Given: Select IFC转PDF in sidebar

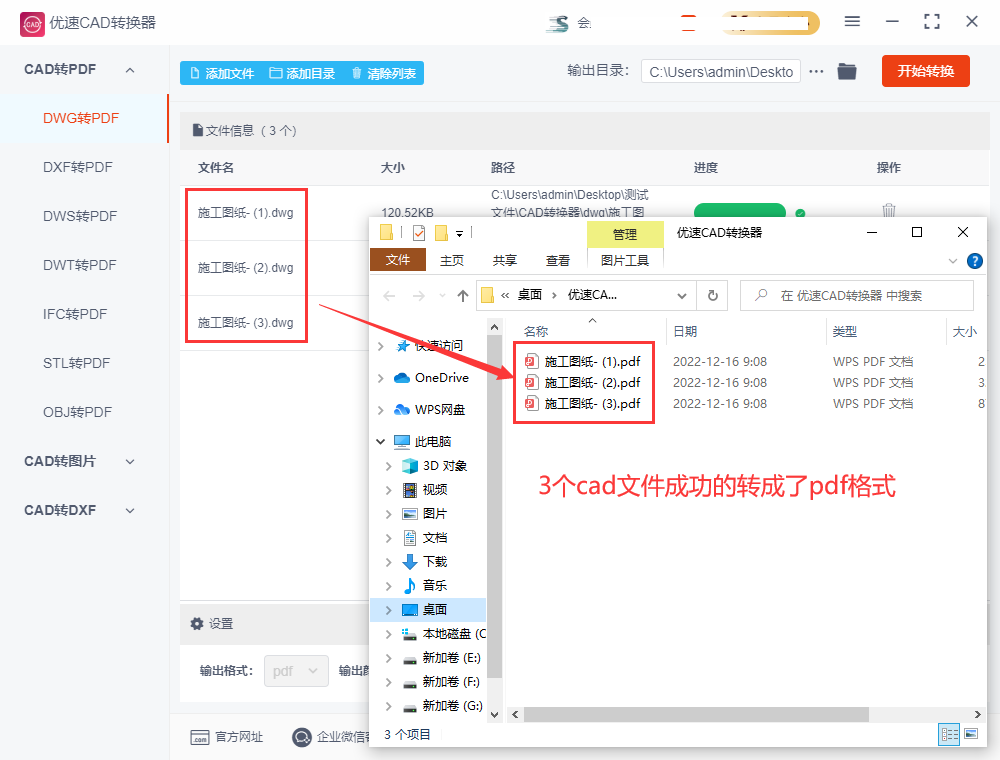Looking at the screenshot, I should (75, 314).
